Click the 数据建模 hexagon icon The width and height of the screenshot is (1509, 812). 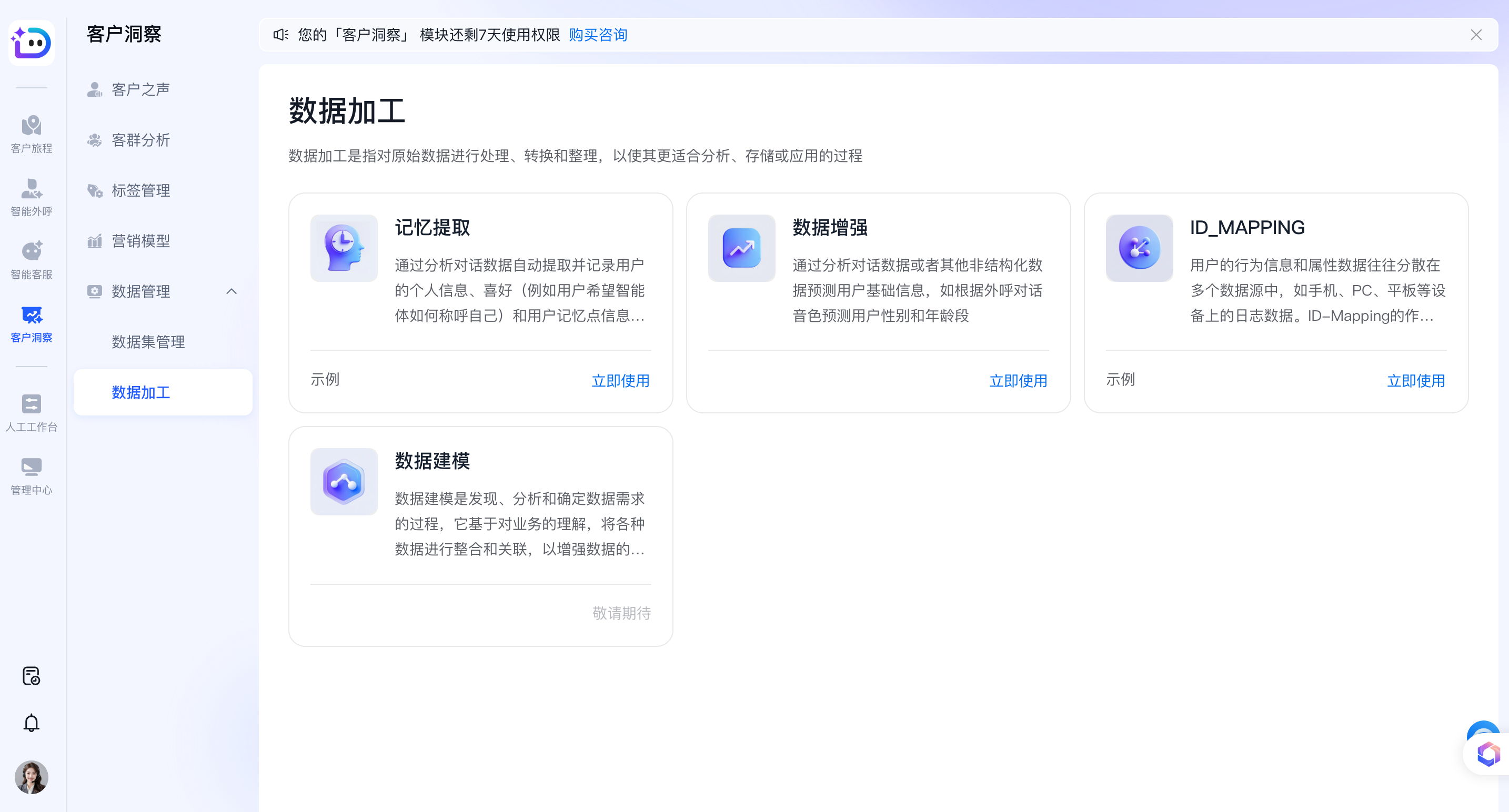click(x=344, y=482)
